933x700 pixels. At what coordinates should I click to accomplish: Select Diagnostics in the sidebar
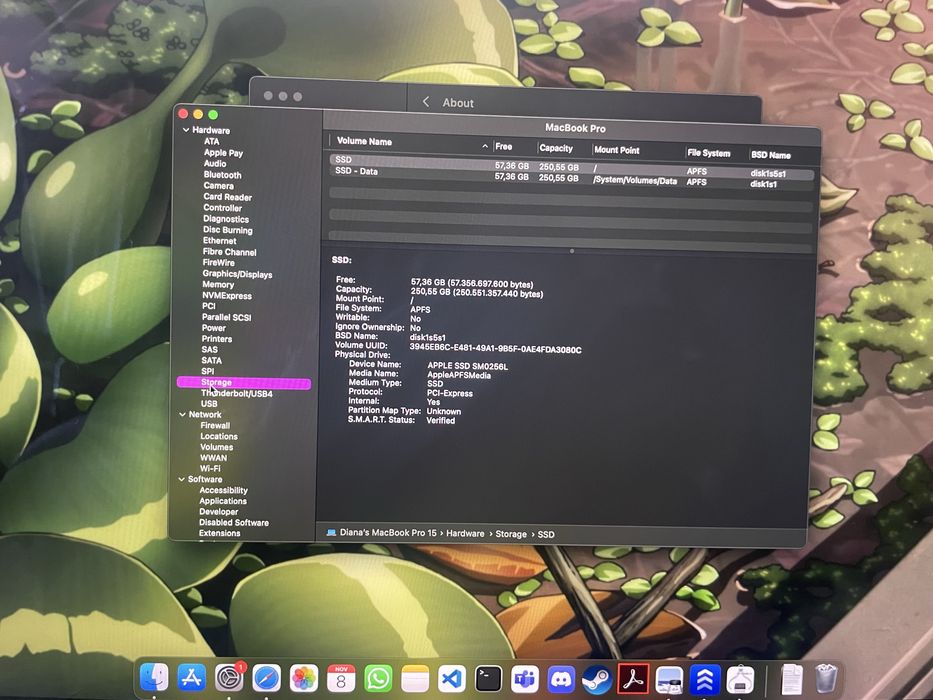tap(226, 218)
